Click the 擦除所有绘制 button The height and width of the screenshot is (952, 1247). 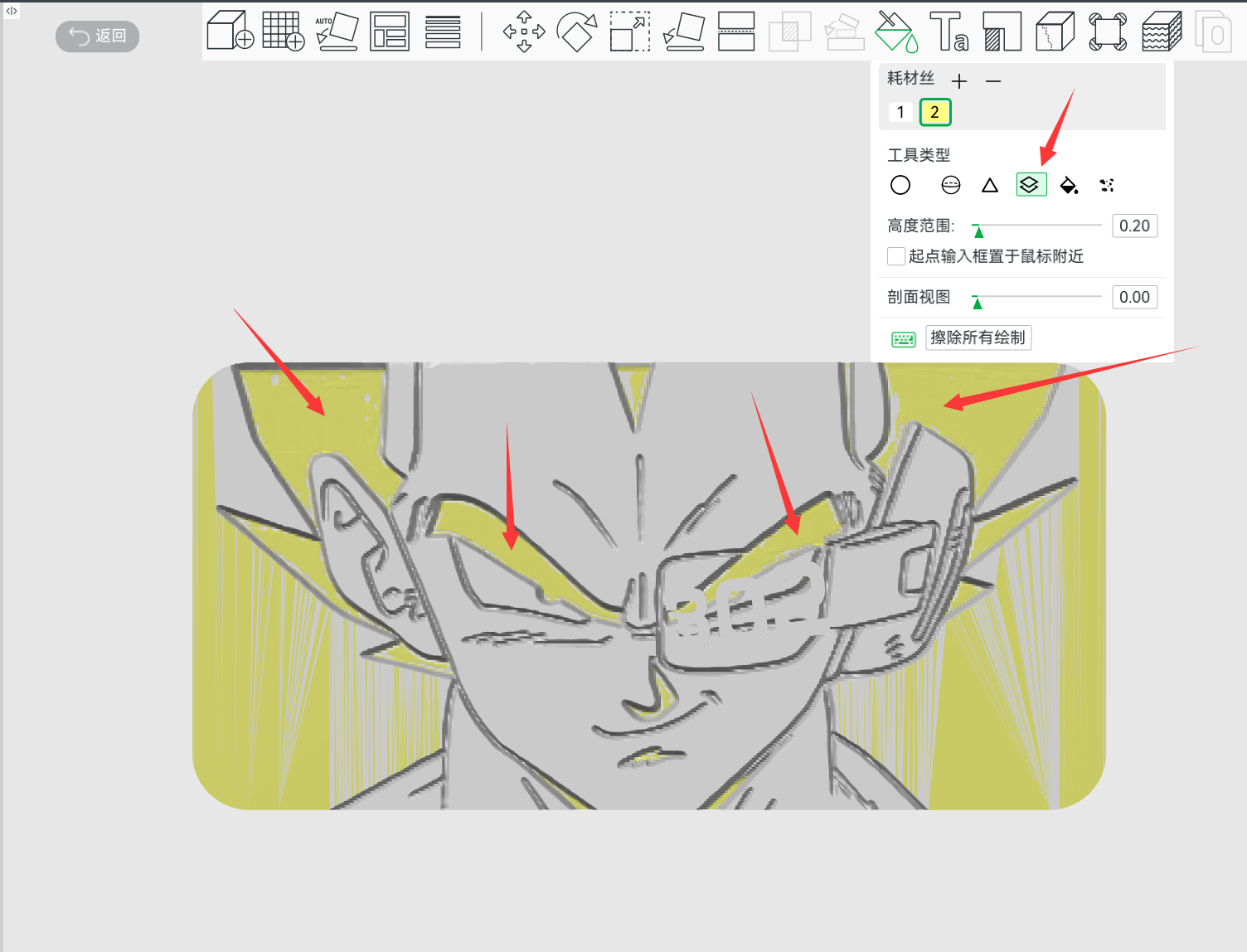pos(978,338)
